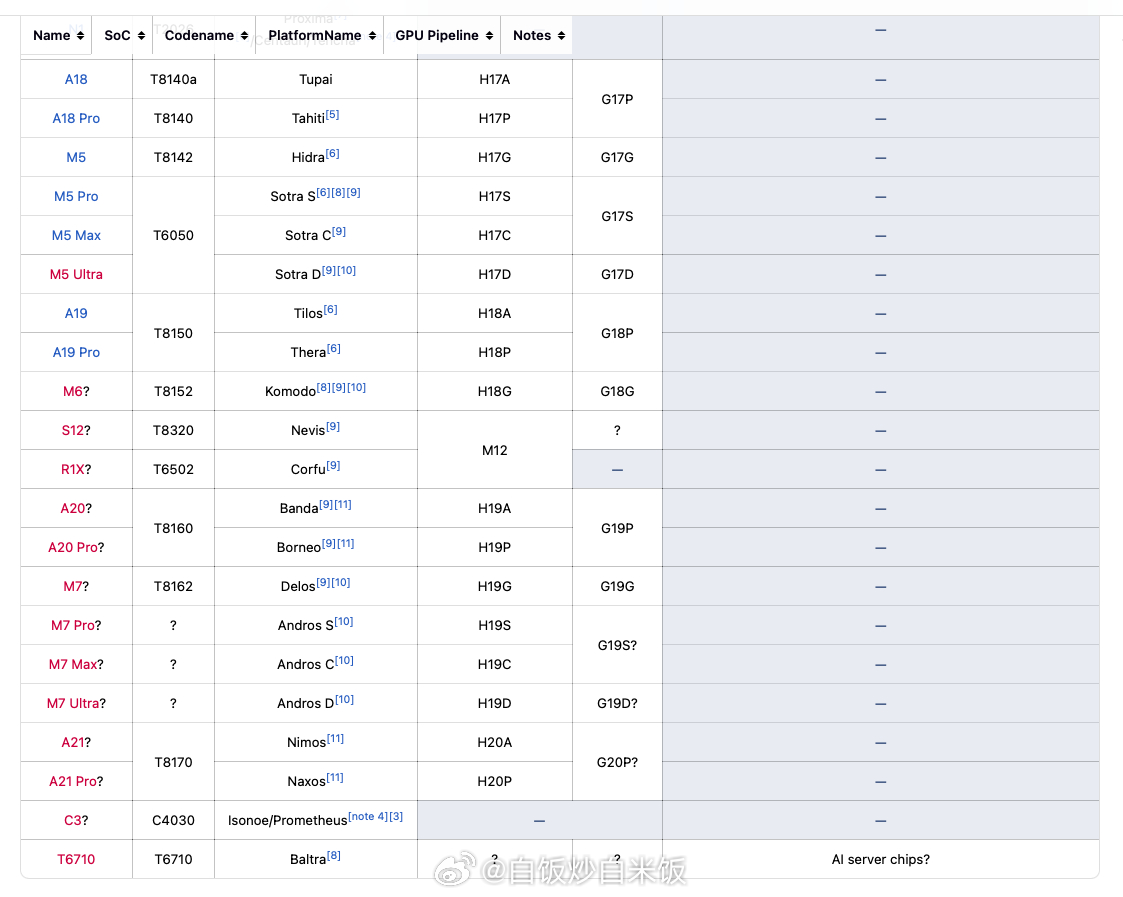
Task: Open the A18 Pro chip link
Action: click(x=76, y=118)
